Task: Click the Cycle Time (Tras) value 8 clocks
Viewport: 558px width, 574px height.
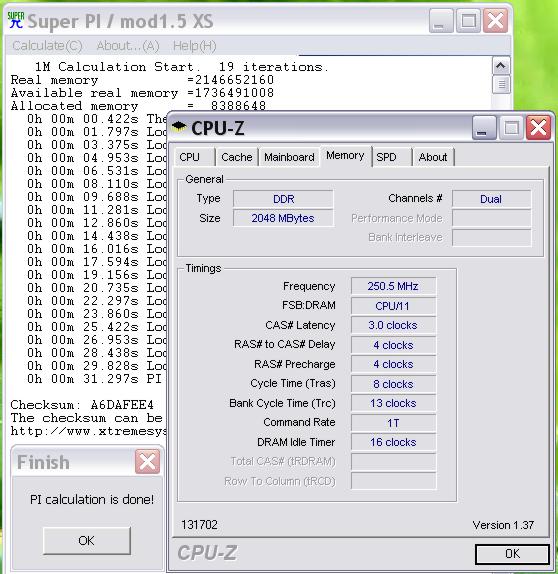Action: click(393, 384)
